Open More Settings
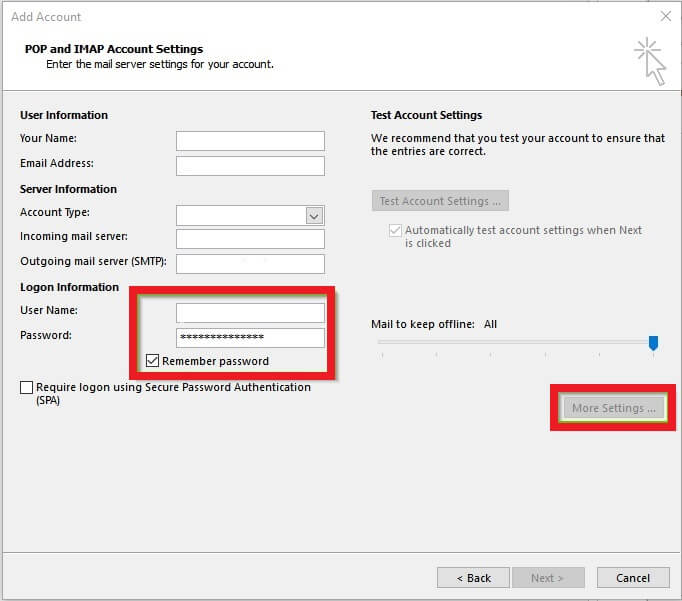The width and height of the screenshot is (682, 601). tap(613, 408)
